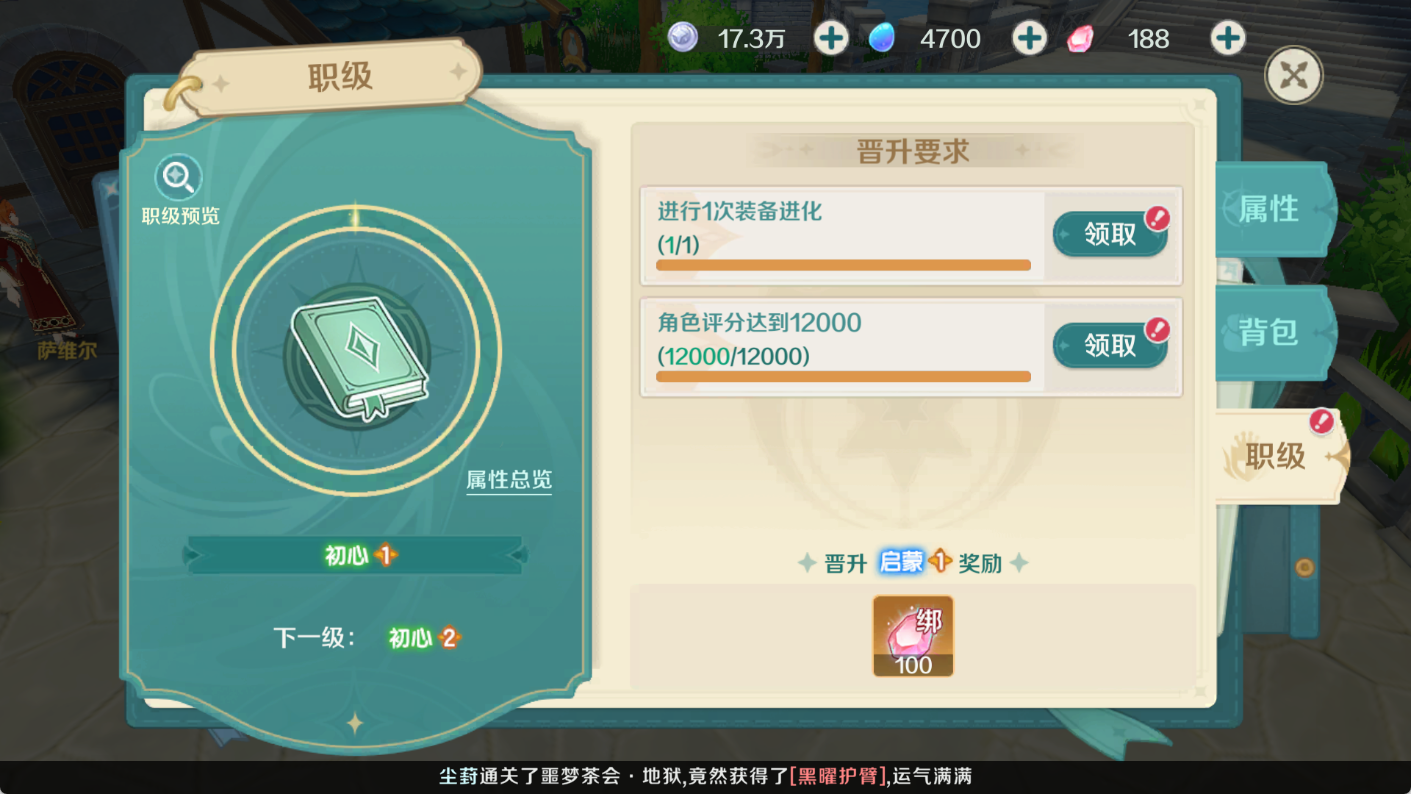The image size is (1411, 794).
Task: Add blue gems with the plus icon
Action: (x=1029, y=39)
